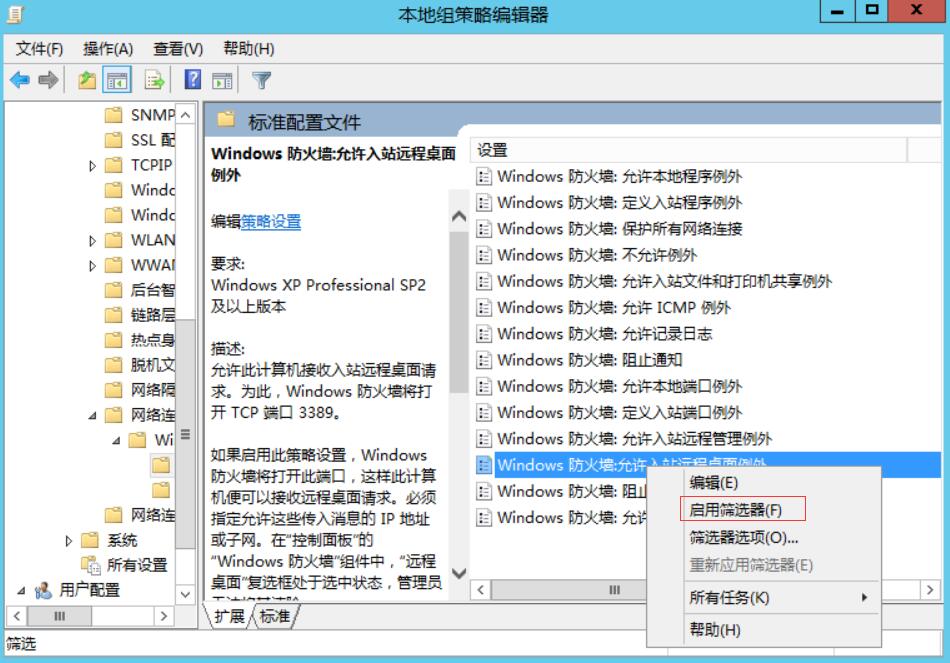
Task: Open the 操作(A) menu
Action: click(108, 49)
